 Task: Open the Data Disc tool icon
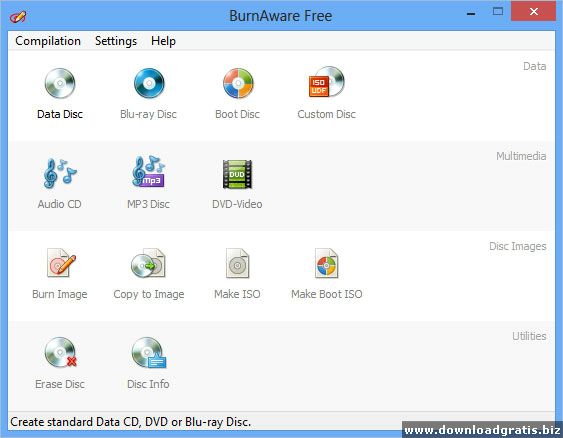pyautogui.click(x=60, y=83)
